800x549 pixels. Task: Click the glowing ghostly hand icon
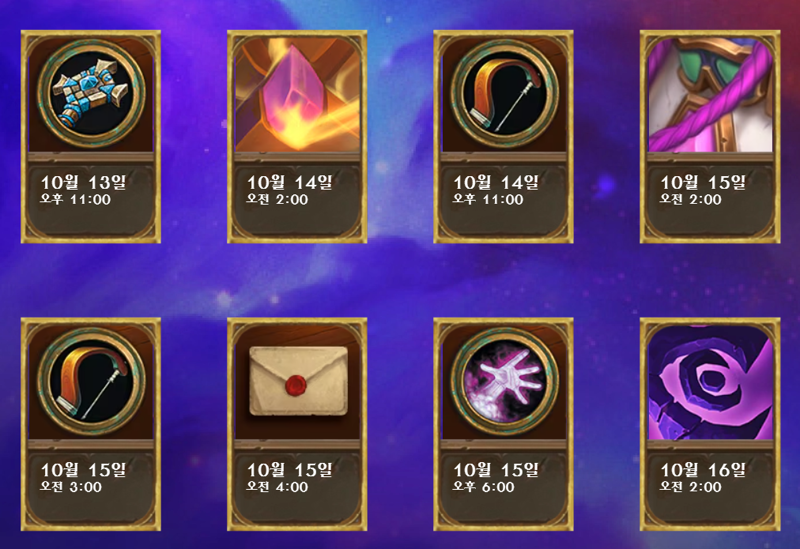coord(504,382)
